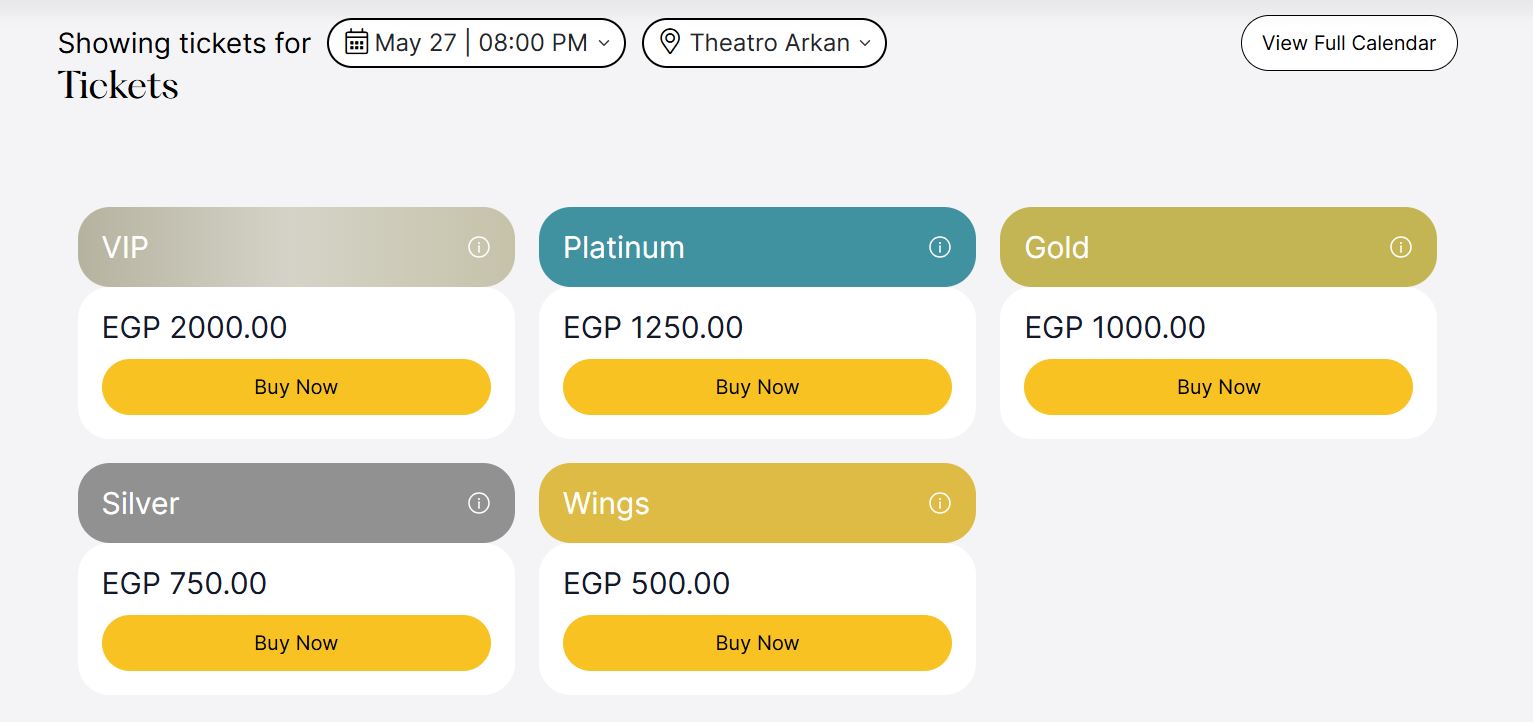
Task: View Wings ticket info icon
Action: (940, 503)
